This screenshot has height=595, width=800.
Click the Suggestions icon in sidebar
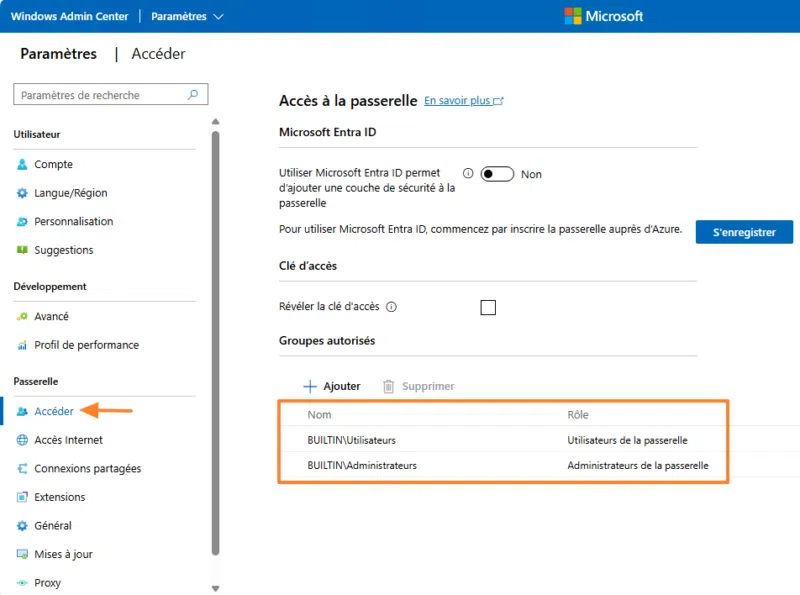click(22, 250)
